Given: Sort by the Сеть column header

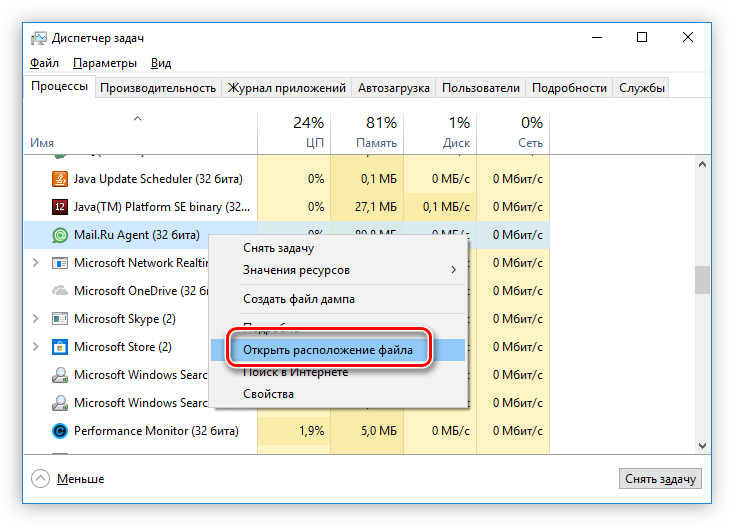Looking at the screenshot, I should (513, 133).
